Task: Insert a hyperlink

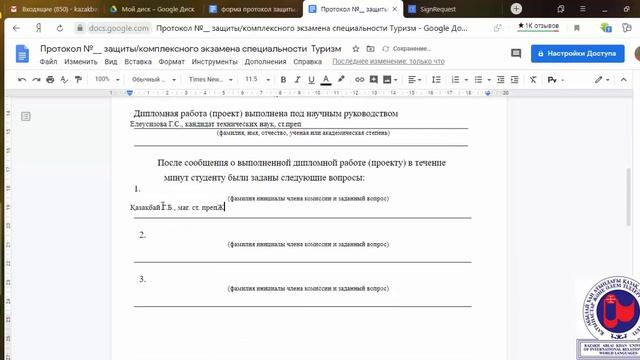Action: 359,80
